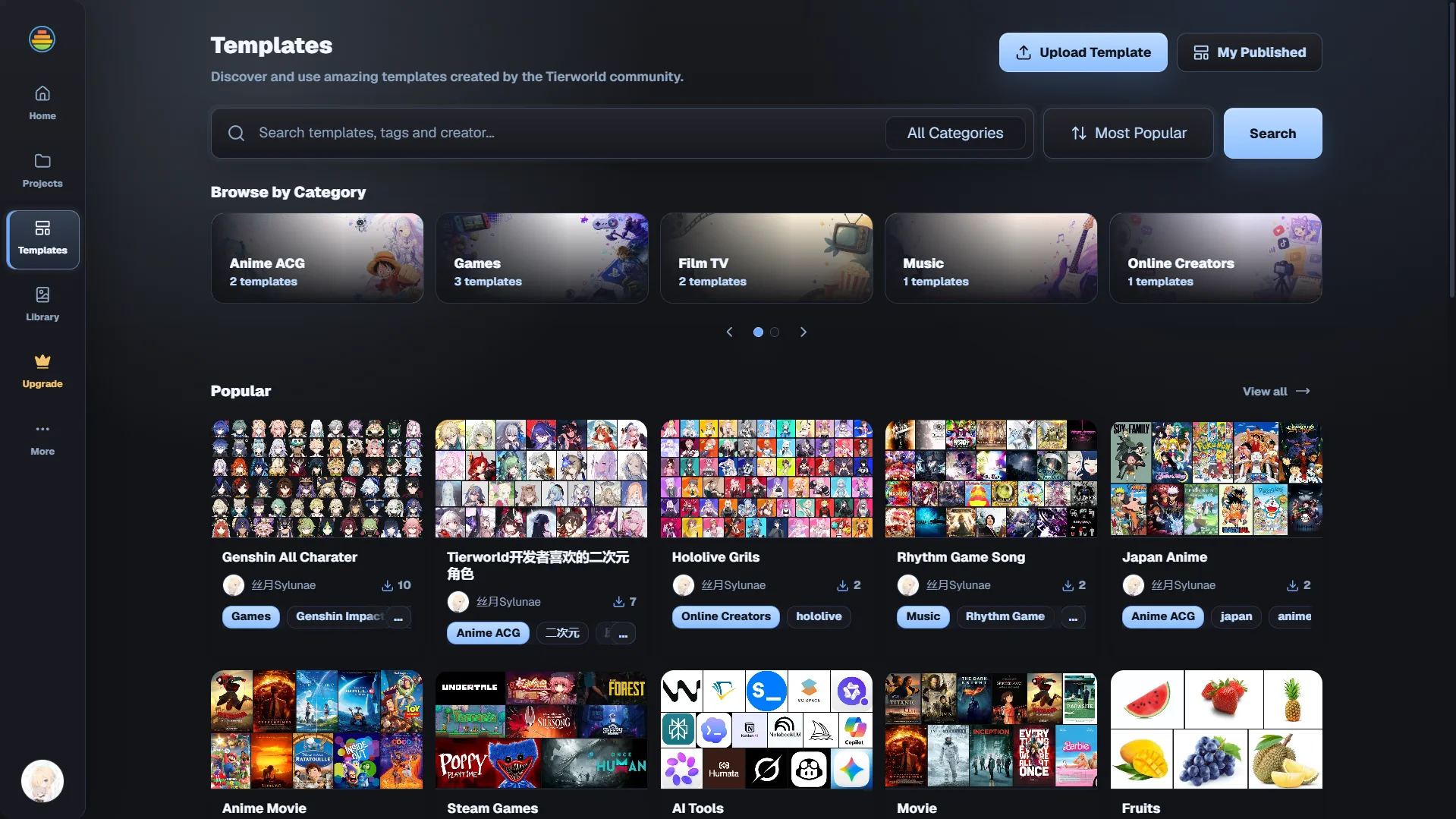Click the 二次元 tag

tap(562, 633)
